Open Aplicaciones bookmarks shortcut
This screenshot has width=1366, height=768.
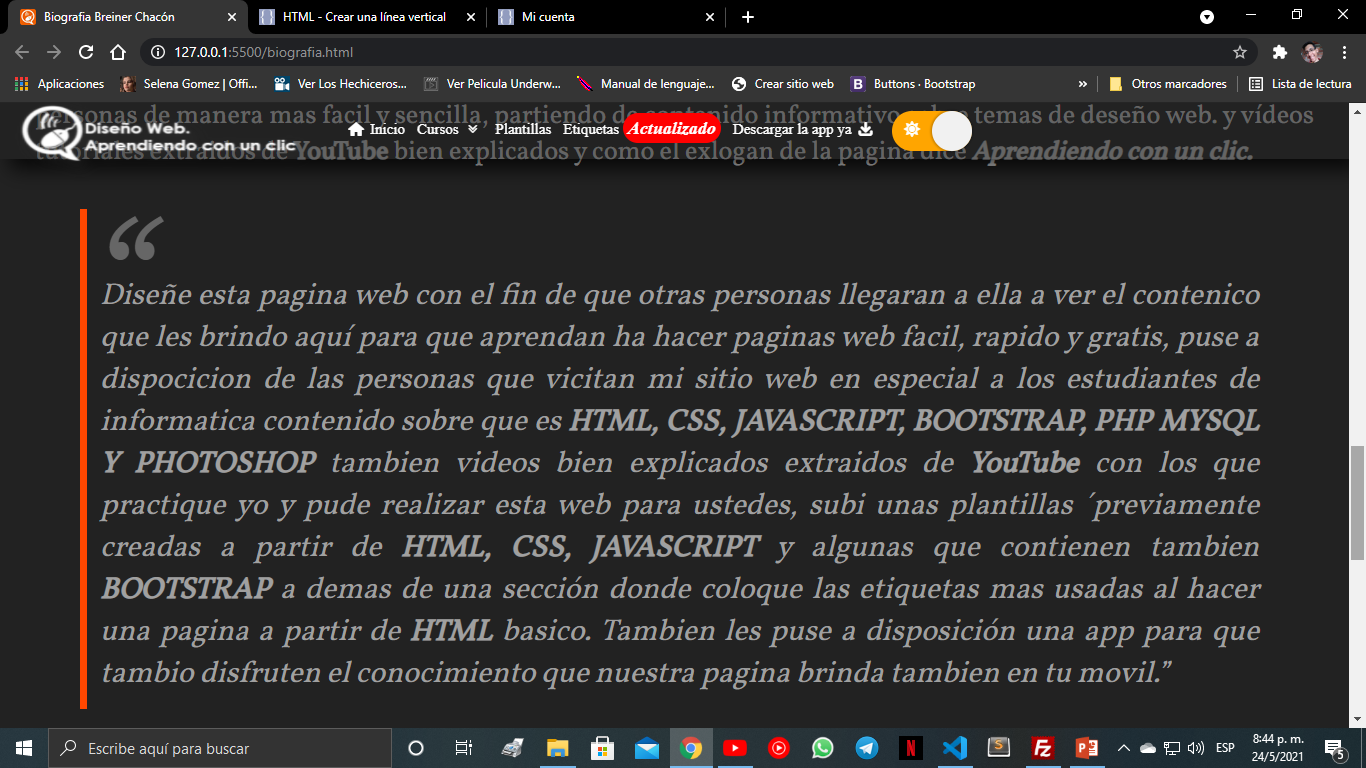[x=59, y=84]
